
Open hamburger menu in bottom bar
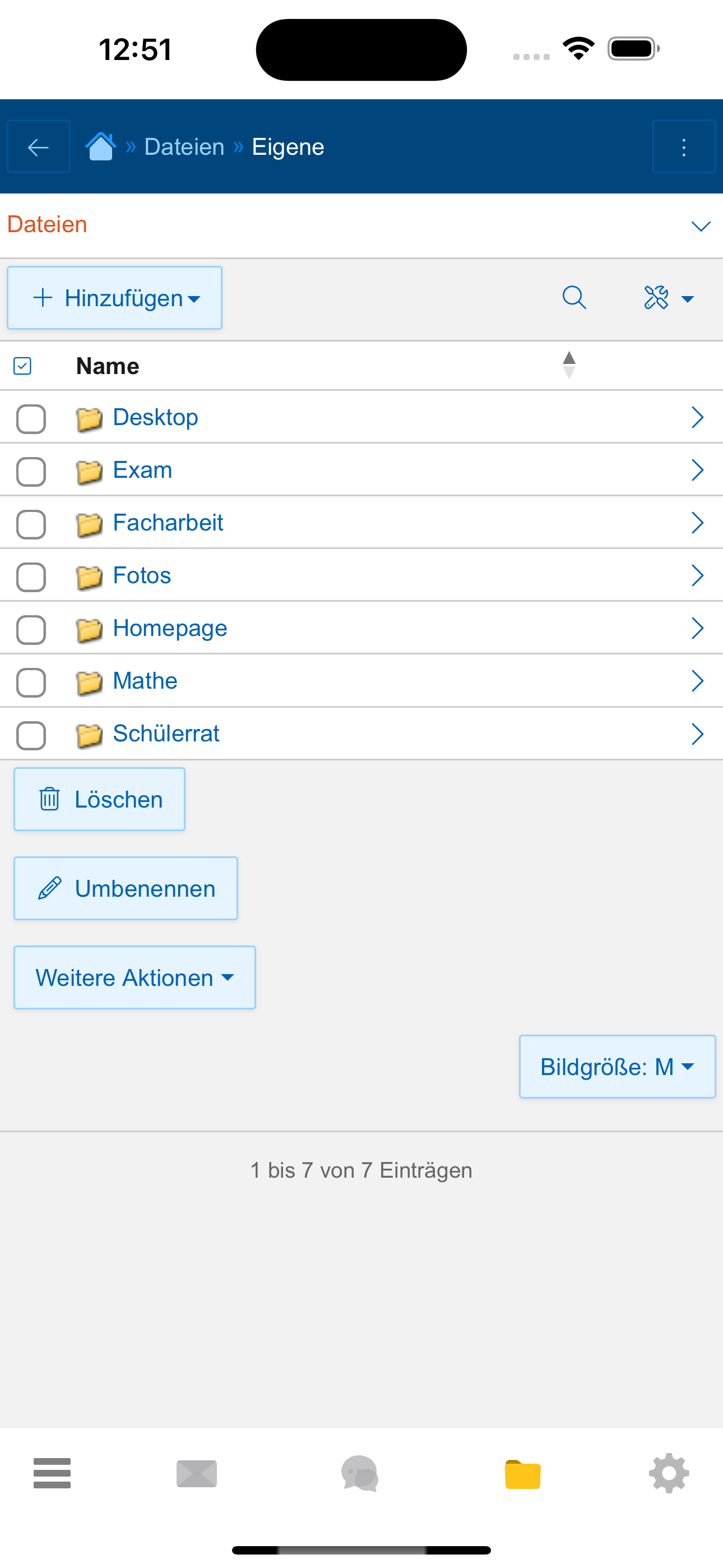tap(52, 1473)
